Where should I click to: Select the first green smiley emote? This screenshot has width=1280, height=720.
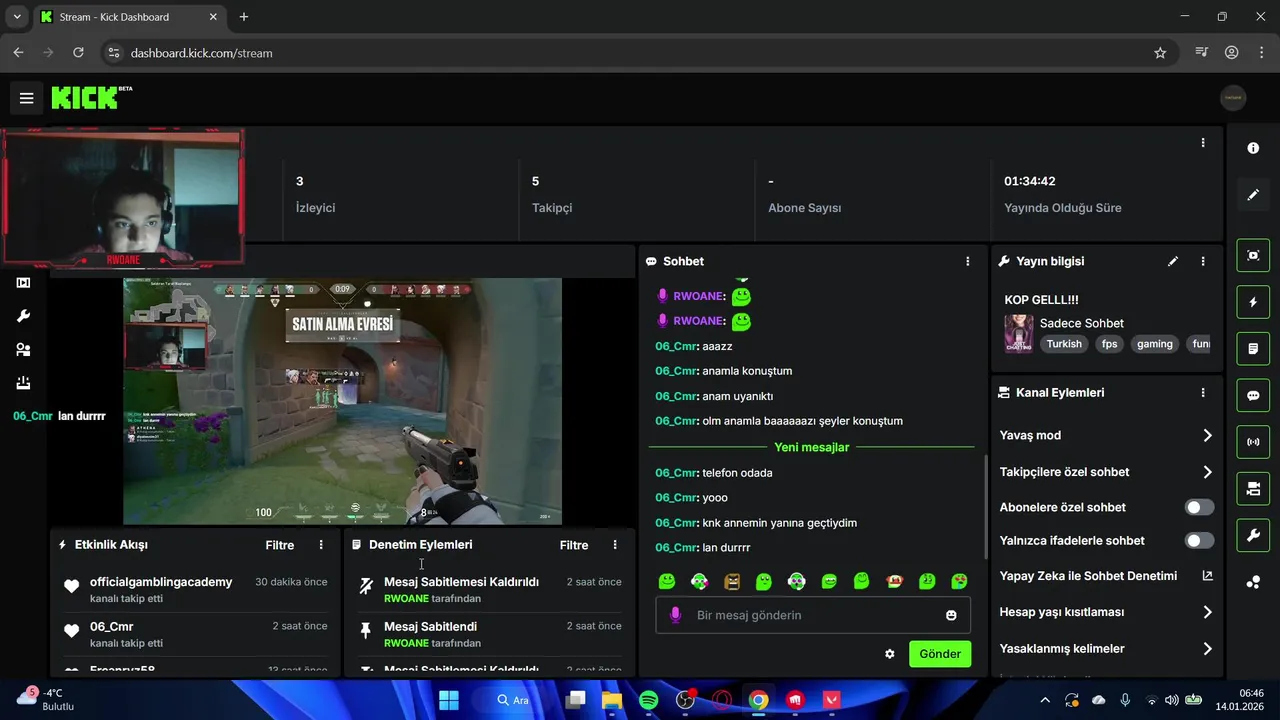[667, 581]
